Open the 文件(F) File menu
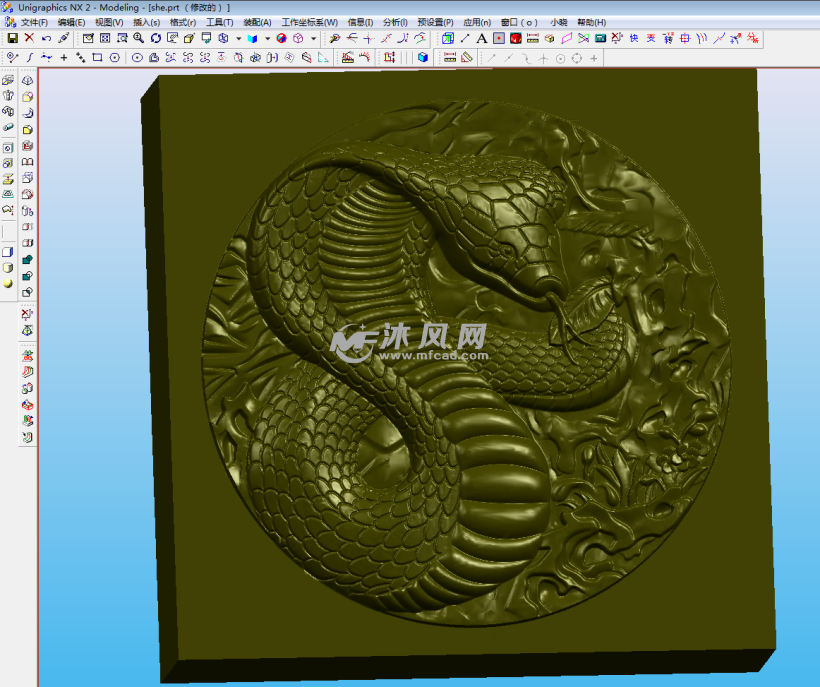 [34, 22]
